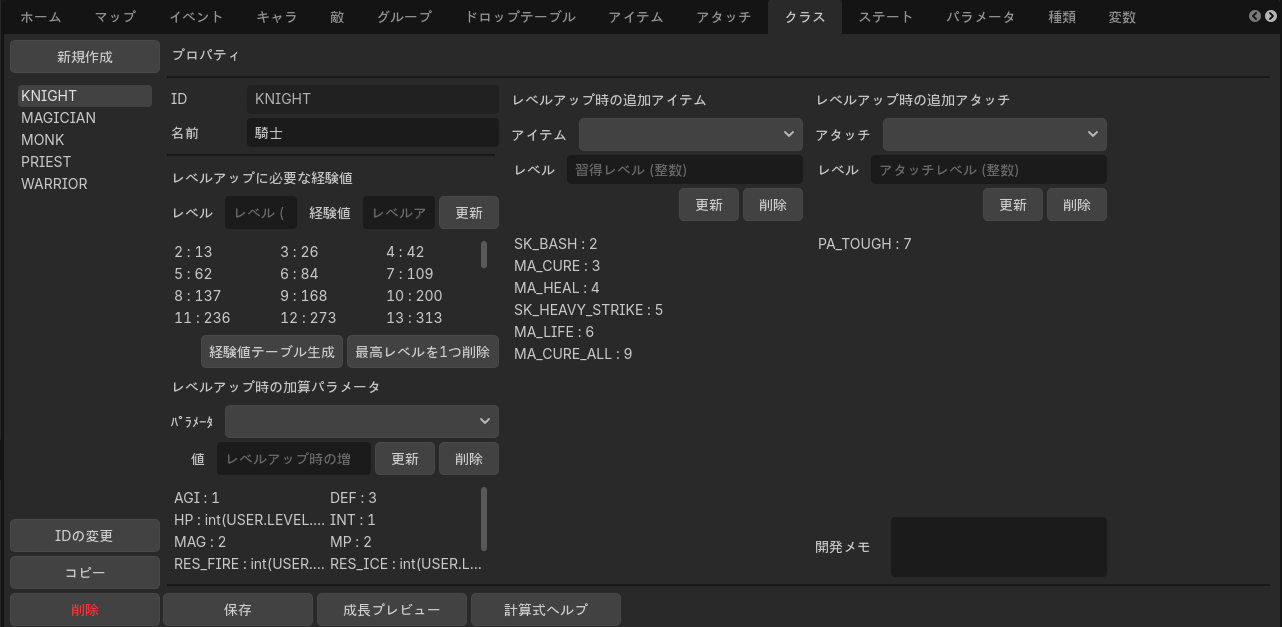Focus the 習得レベル input field
This screenshot has height=627, width=1282.
[x=685, y=170]
